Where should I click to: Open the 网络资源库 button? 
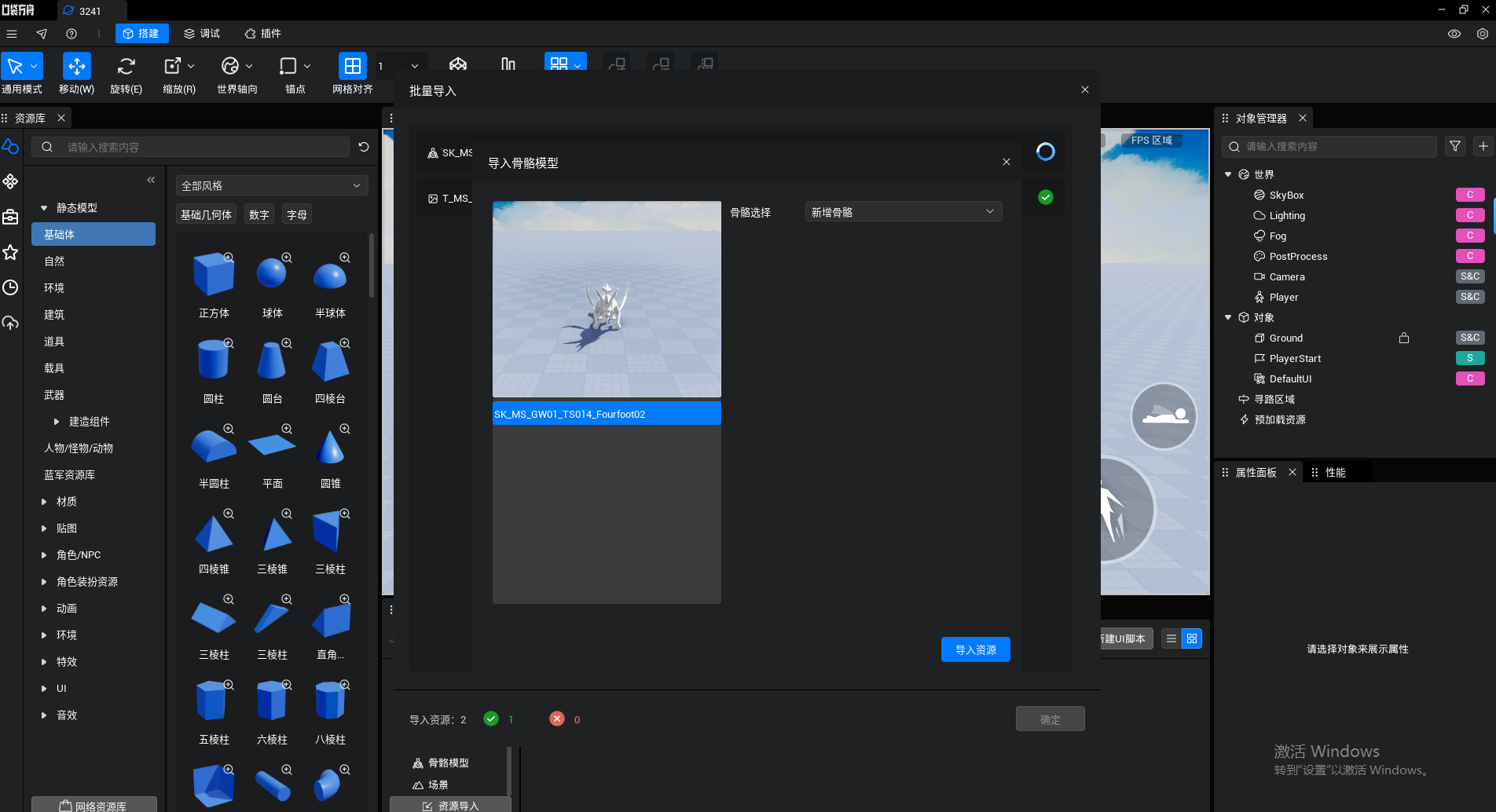94,805
